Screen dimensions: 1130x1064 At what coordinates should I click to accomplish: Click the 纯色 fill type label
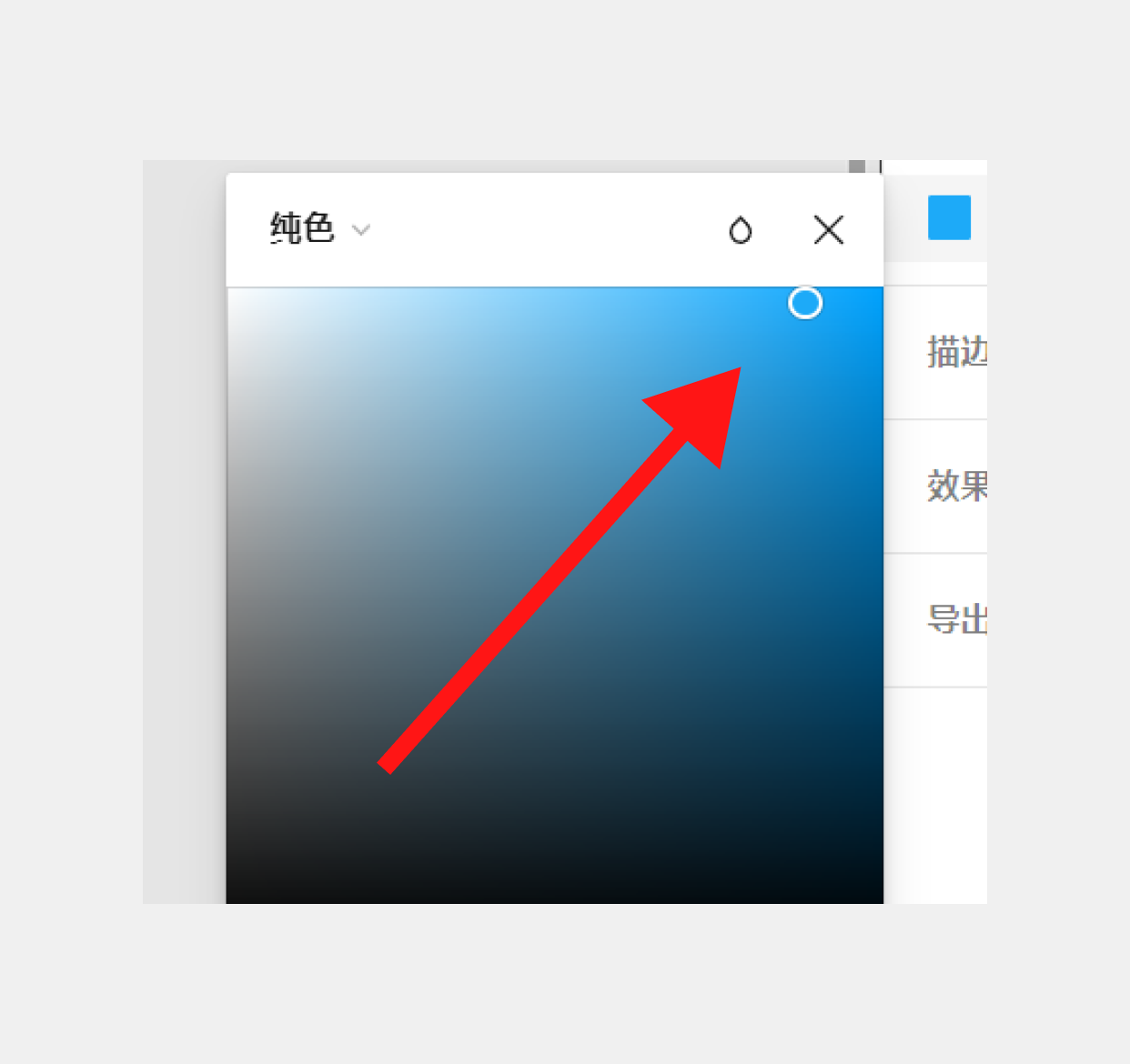click(x=302, y=228)
